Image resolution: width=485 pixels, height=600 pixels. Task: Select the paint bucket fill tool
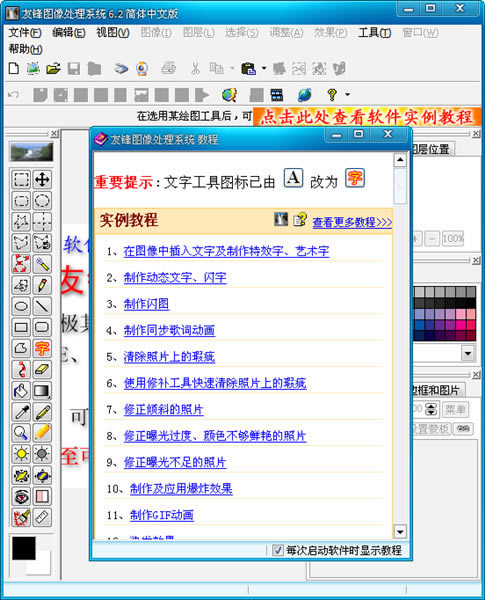point(21,391)
